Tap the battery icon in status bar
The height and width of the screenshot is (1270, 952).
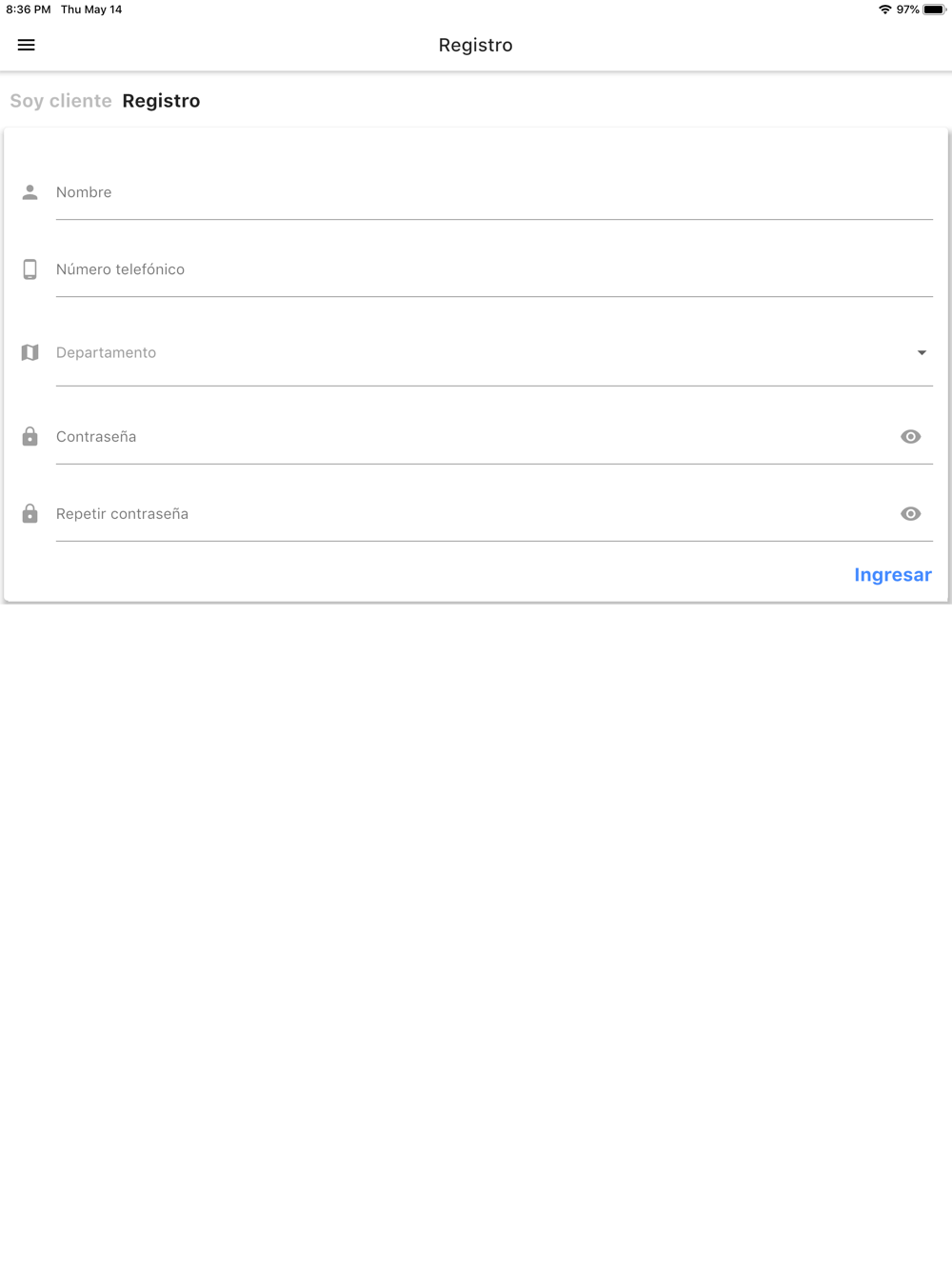pyautogui.click(x=934, y=10)
